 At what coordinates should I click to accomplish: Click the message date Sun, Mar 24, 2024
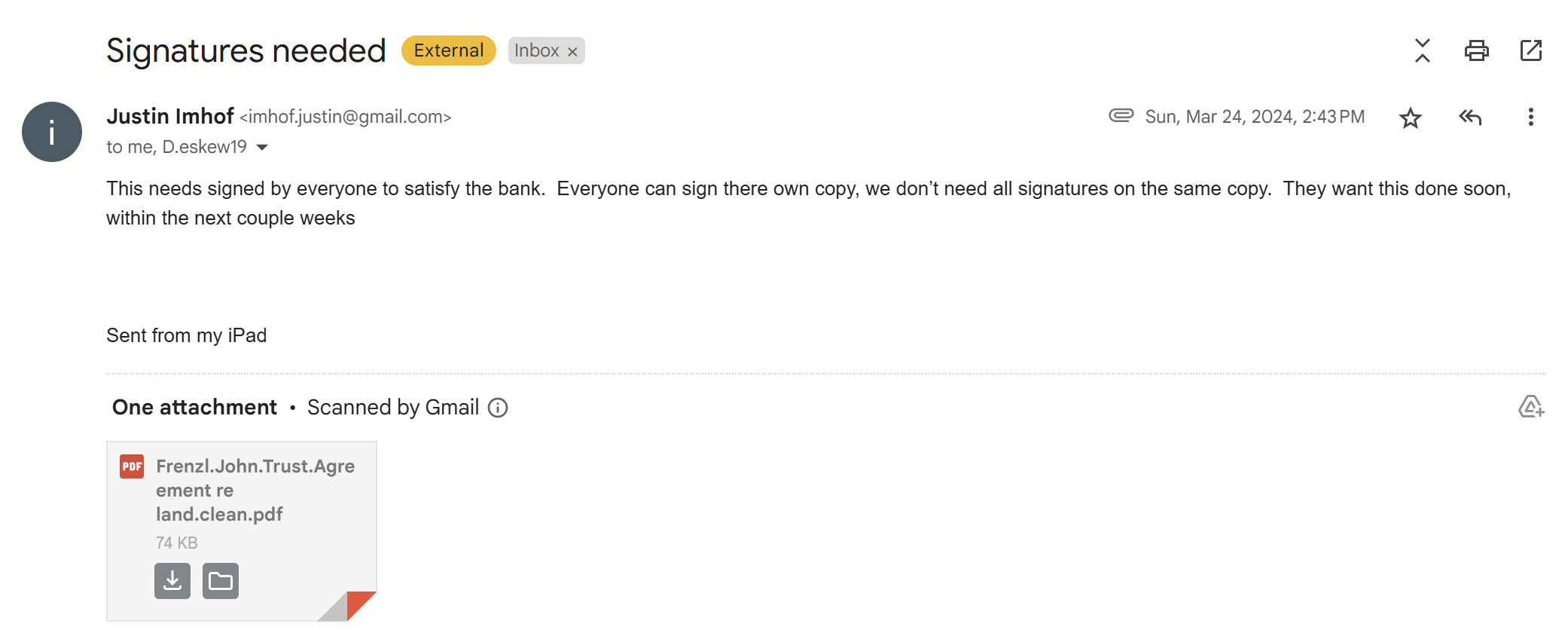pyautogui.click(x=1255, y=117)
